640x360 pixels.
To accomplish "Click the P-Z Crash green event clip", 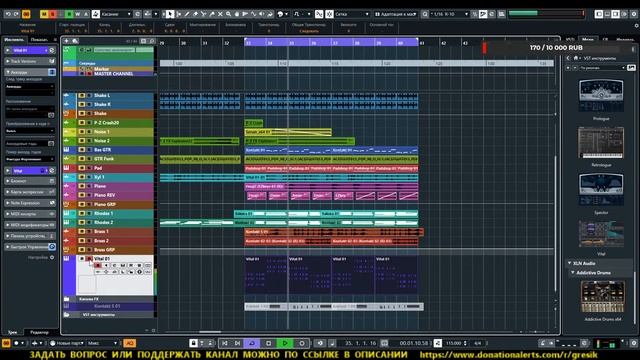I will click(x=253, y=122).
